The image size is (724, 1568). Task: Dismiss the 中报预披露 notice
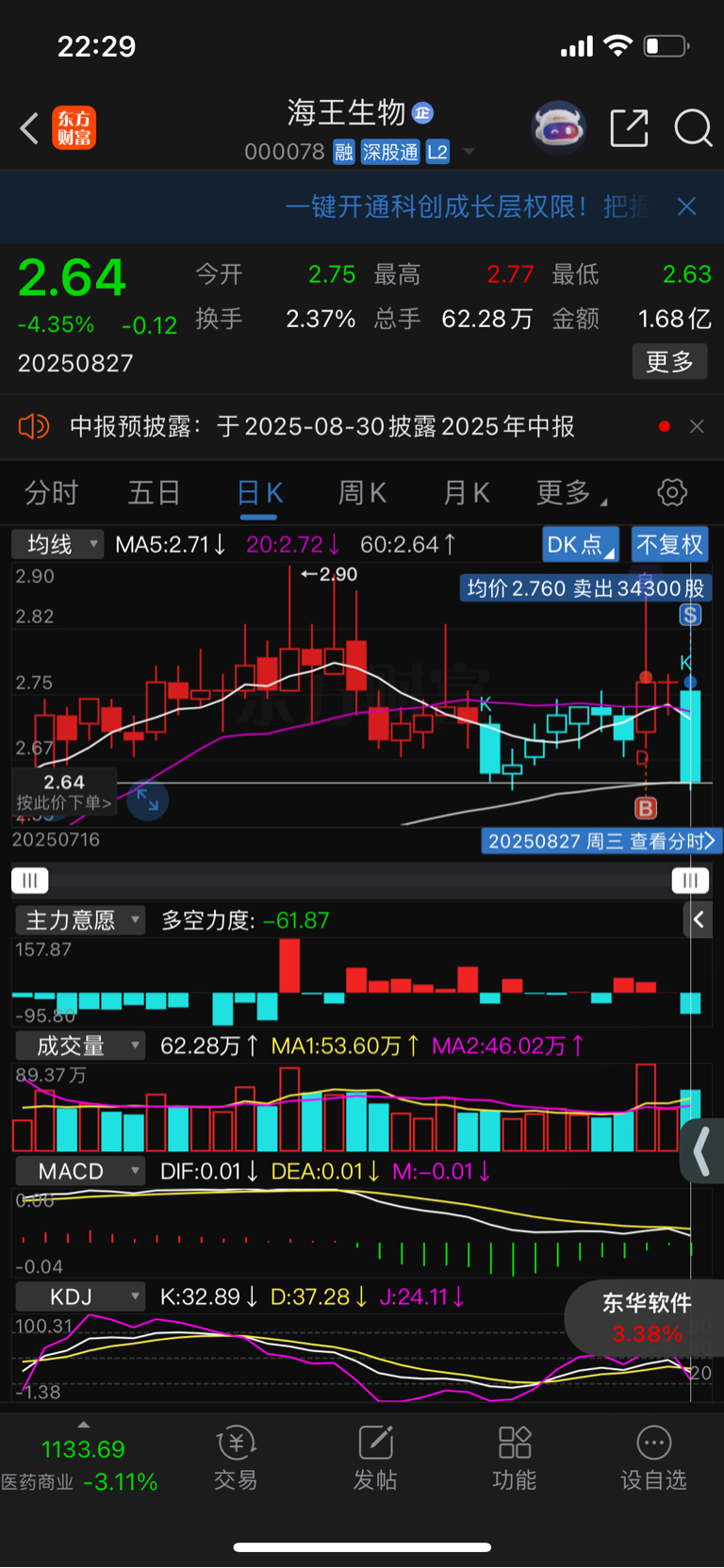[x=697, y=426]
